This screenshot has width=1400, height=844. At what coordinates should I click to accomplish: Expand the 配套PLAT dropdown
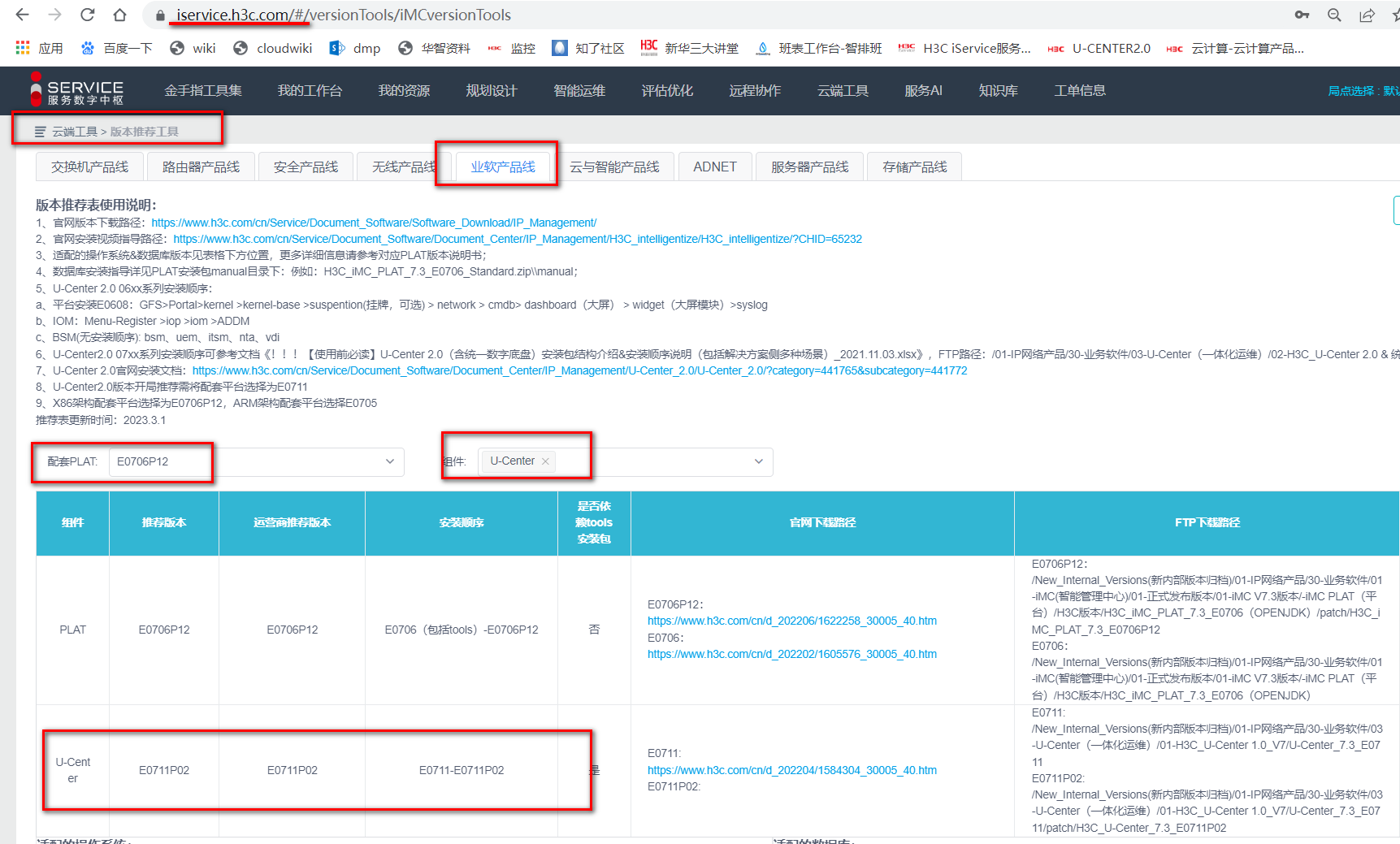pyautogui.click(x=256, y=461)
